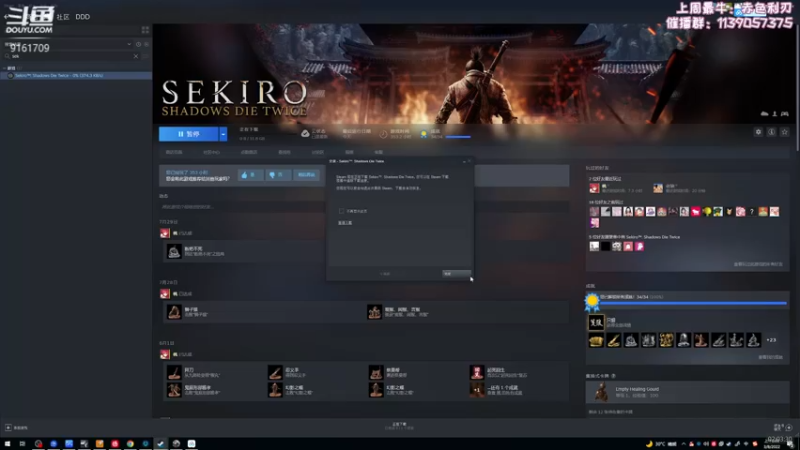The image size is (800, 450).
Task: Open dropdown arrow beside the pause button
Action: [x=223, y=134]
